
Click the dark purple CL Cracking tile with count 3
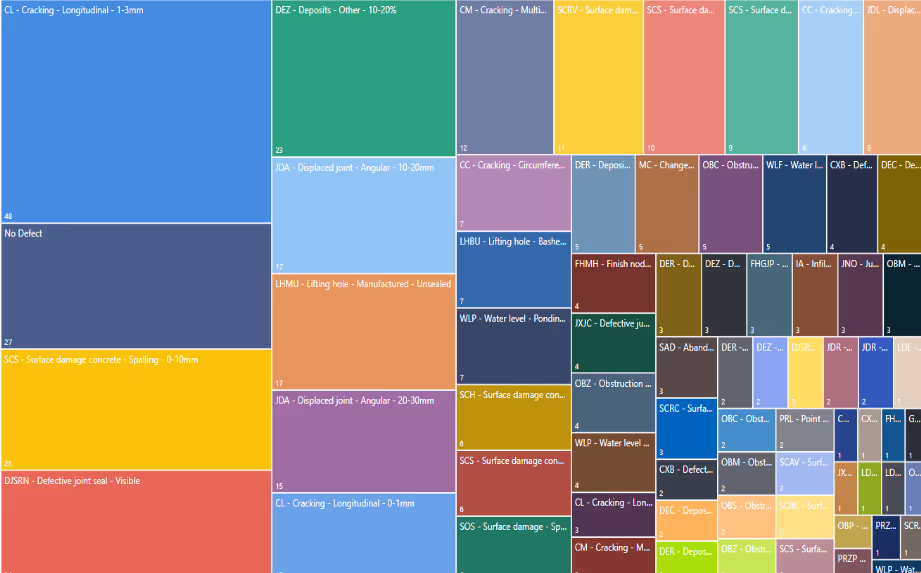(613, 514)
